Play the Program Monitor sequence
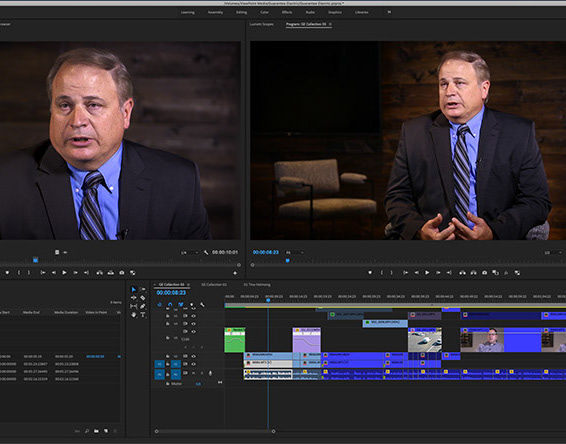Viewport: 566px width, 444px height. click(x=427, y=273)
